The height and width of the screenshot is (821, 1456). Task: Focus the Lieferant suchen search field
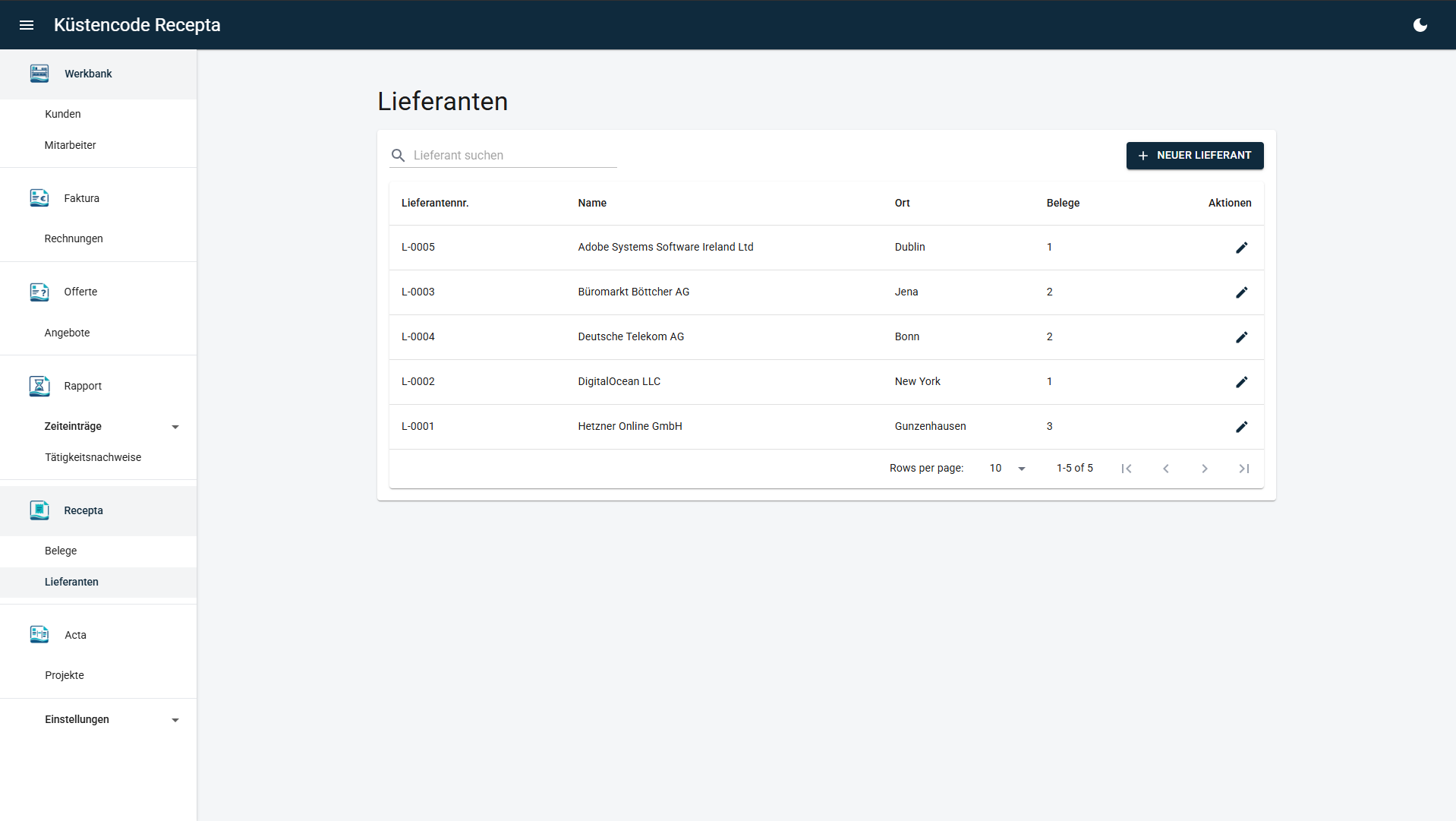(x=514, y=156)
